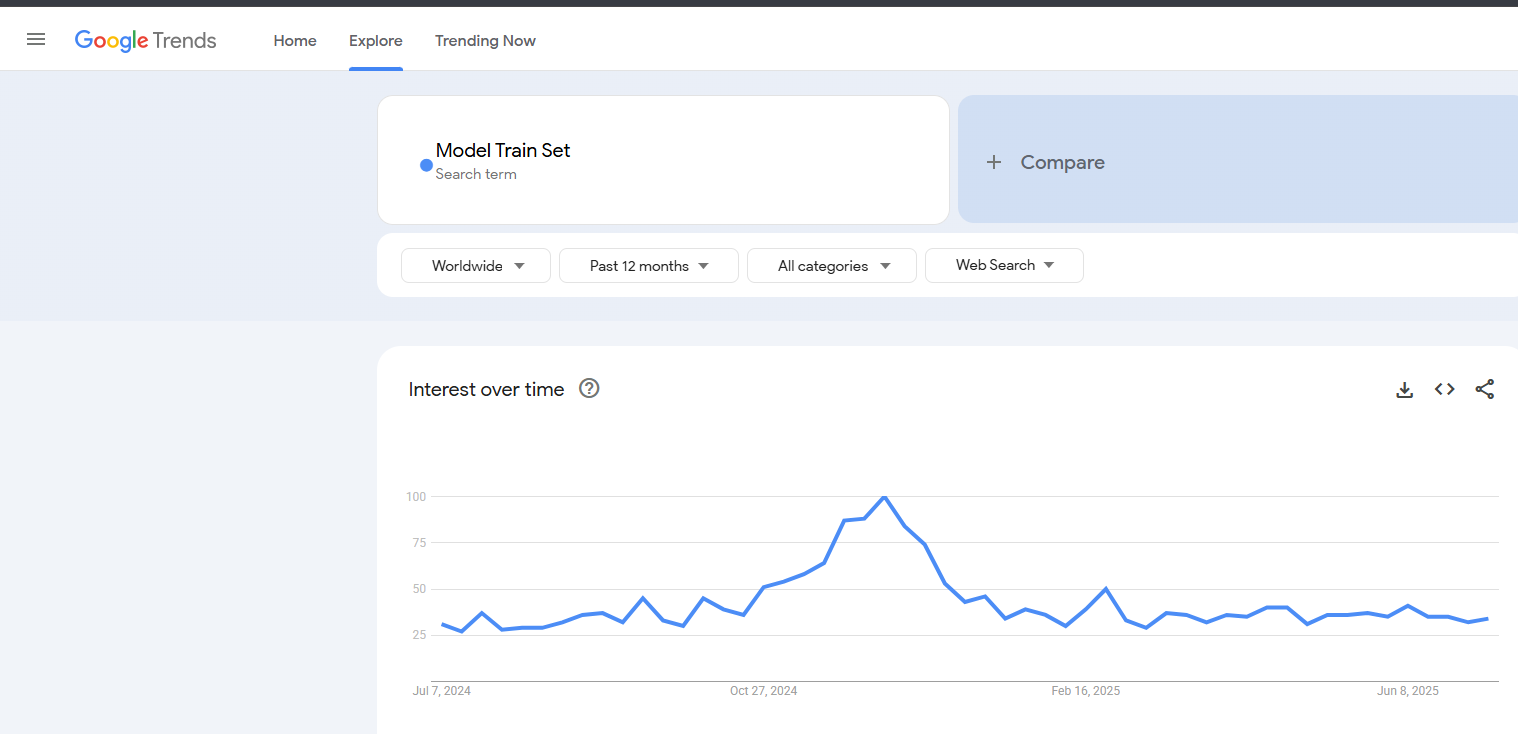1518x734 pixels.
Task: Download the chart data as CSV
Action: [x=1404, y=390]
